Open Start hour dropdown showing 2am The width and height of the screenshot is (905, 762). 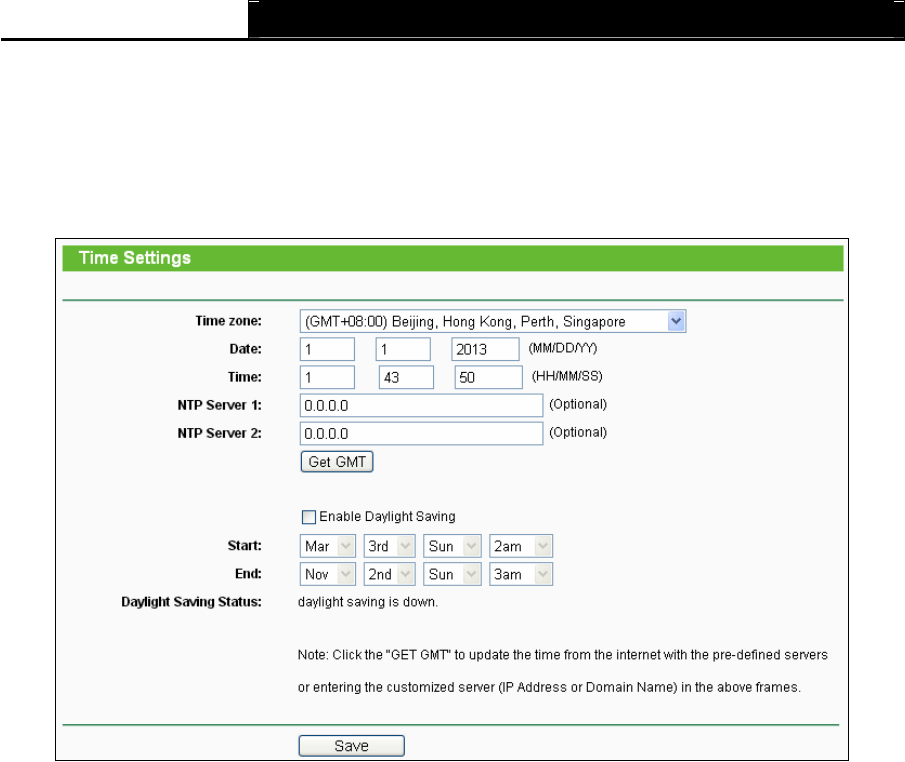[521, 546]
